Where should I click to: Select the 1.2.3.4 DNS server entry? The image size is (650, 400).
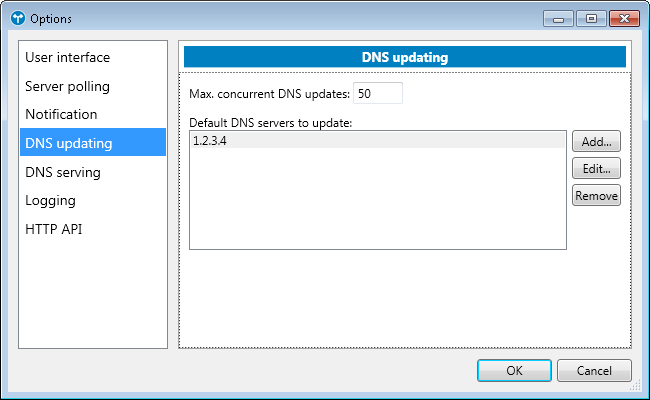[x=377, y=141]
